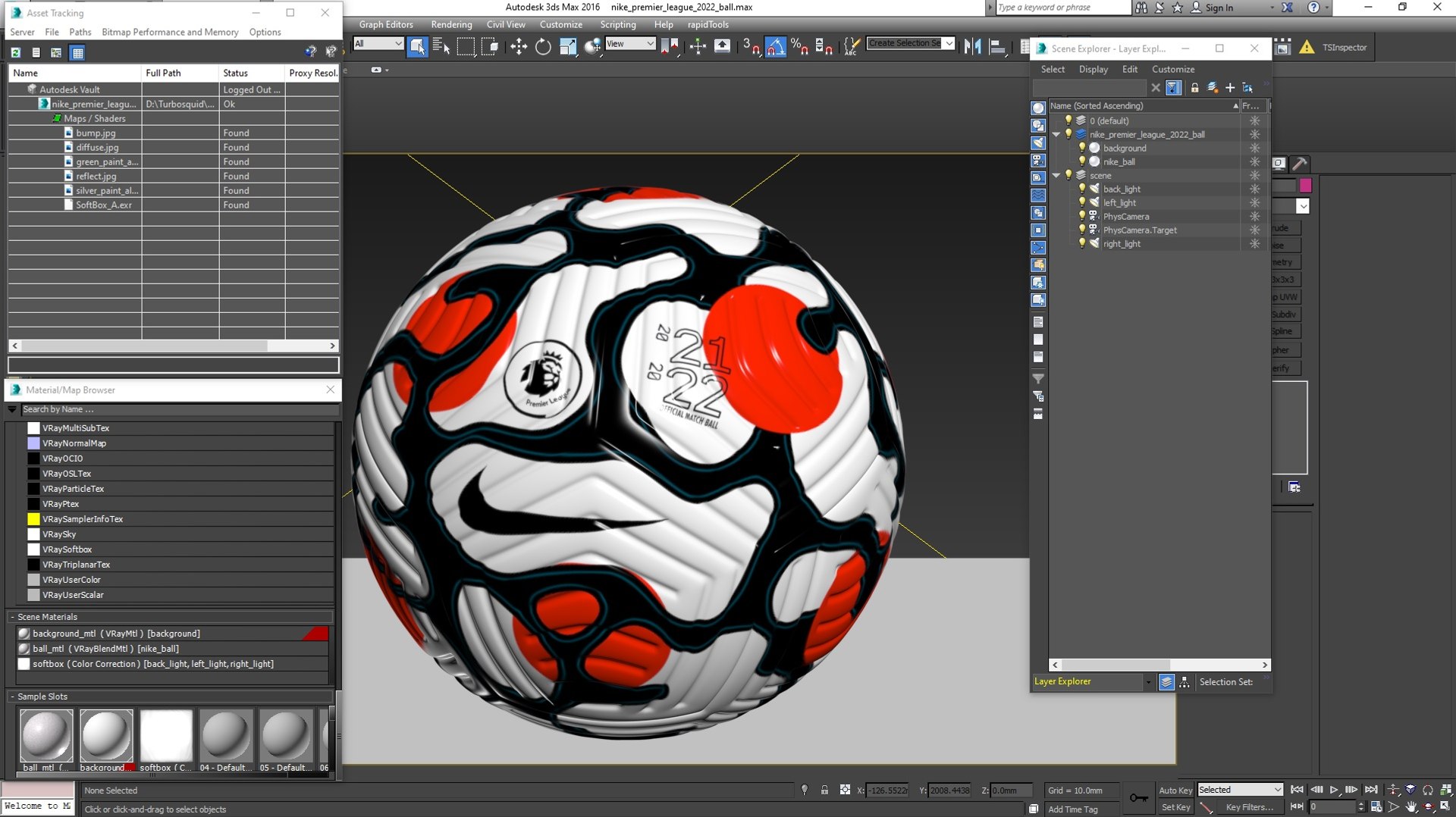This screenshot has height=817, width=1456.
Task: Open the Select by Name tool
Action: tap(441, 47)
